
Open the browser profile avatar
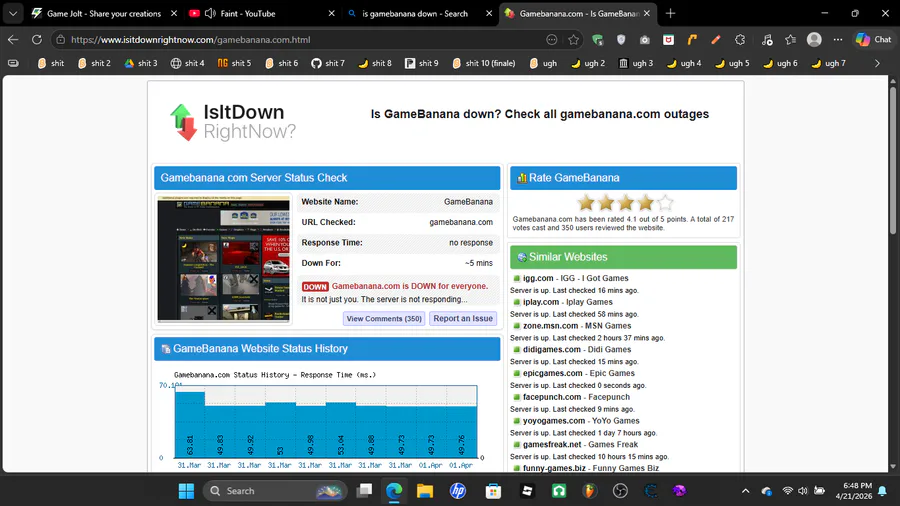click(814, 40)
